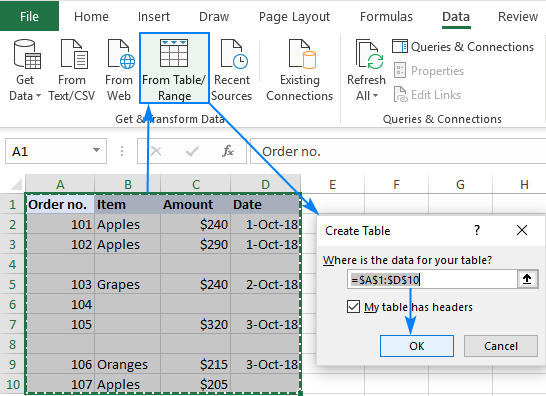Open Recent Sources
The width and height of the screenshot is (546, 396).
point(232,71)
